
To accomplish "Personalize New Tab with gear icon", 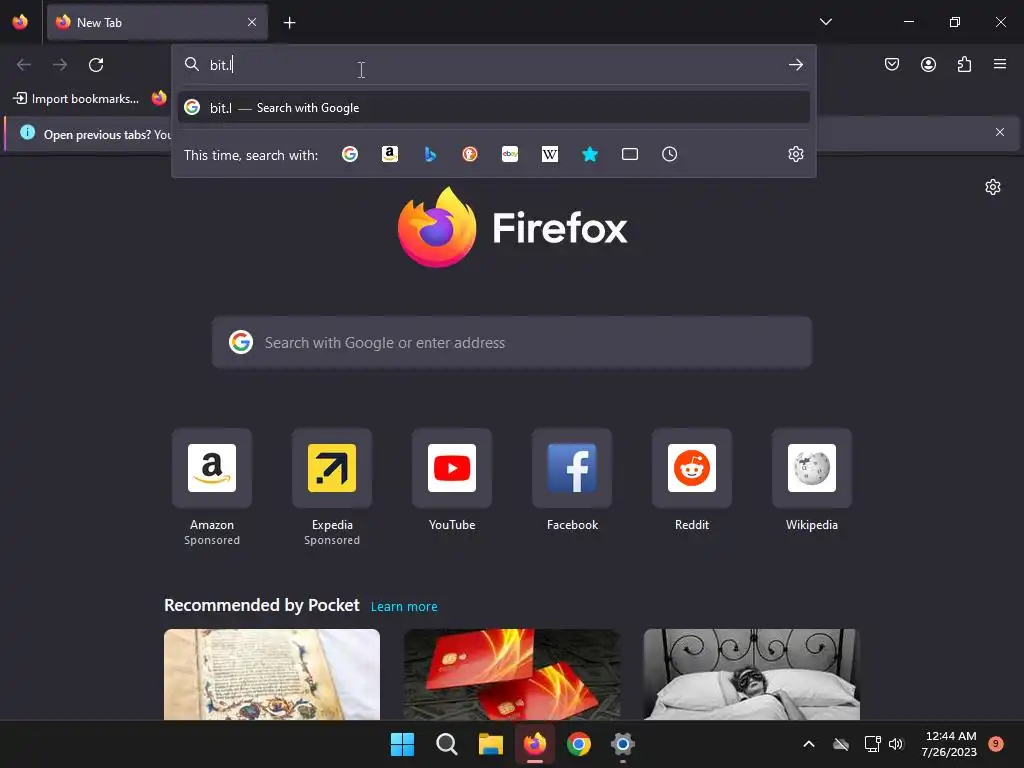I will (x=993, y=187).
